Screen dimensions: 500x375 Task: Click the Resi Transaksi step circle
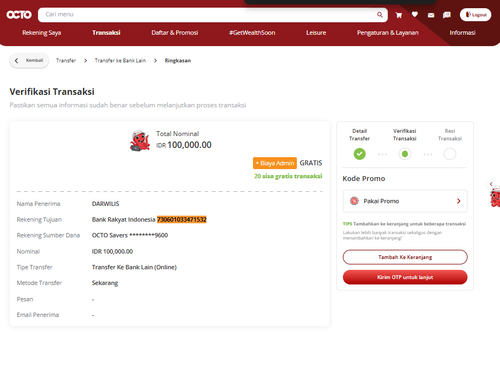tap(450, 154)
